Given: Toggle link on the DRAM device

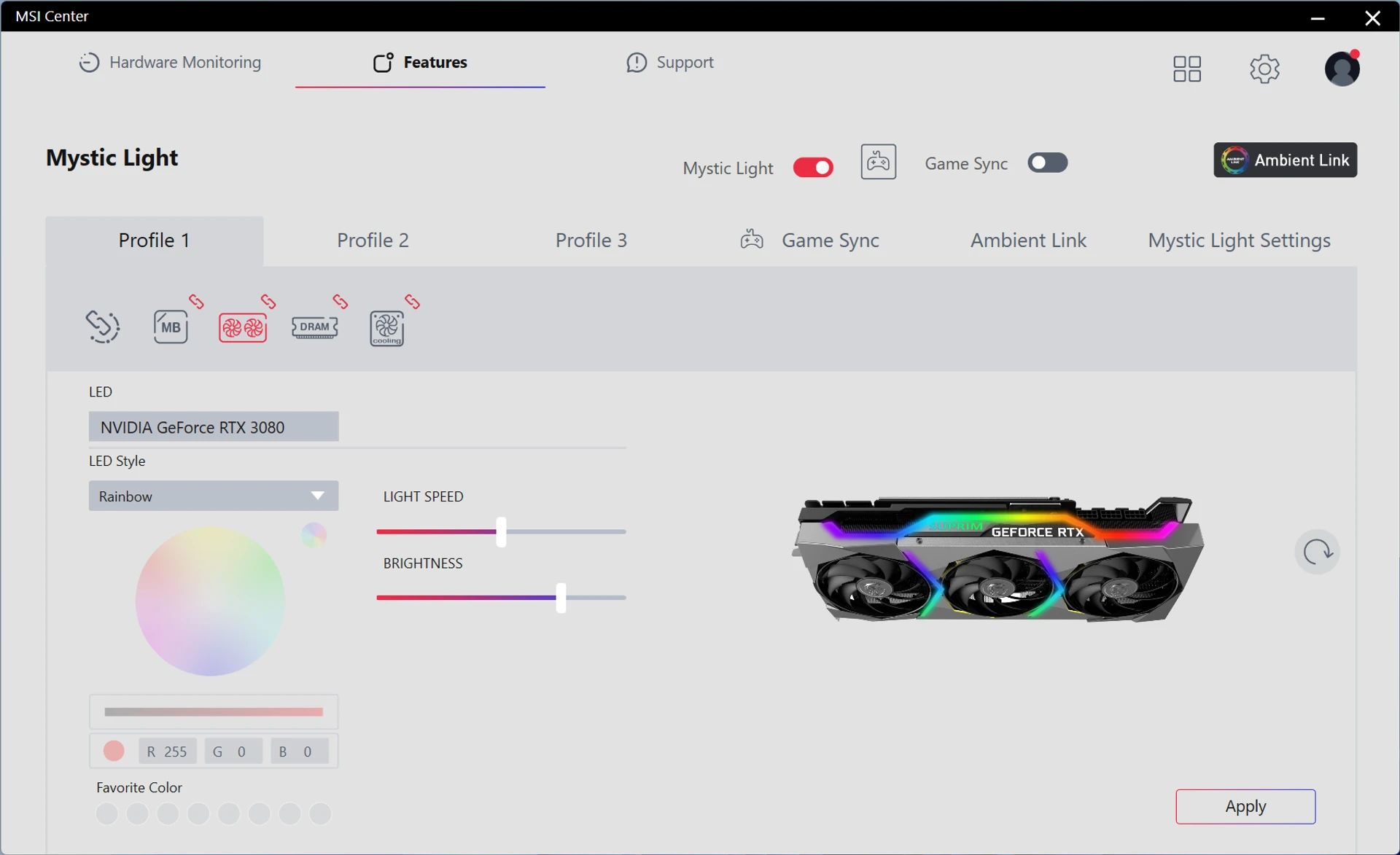Looking at the screenshot, I should [x=341, y=301].
